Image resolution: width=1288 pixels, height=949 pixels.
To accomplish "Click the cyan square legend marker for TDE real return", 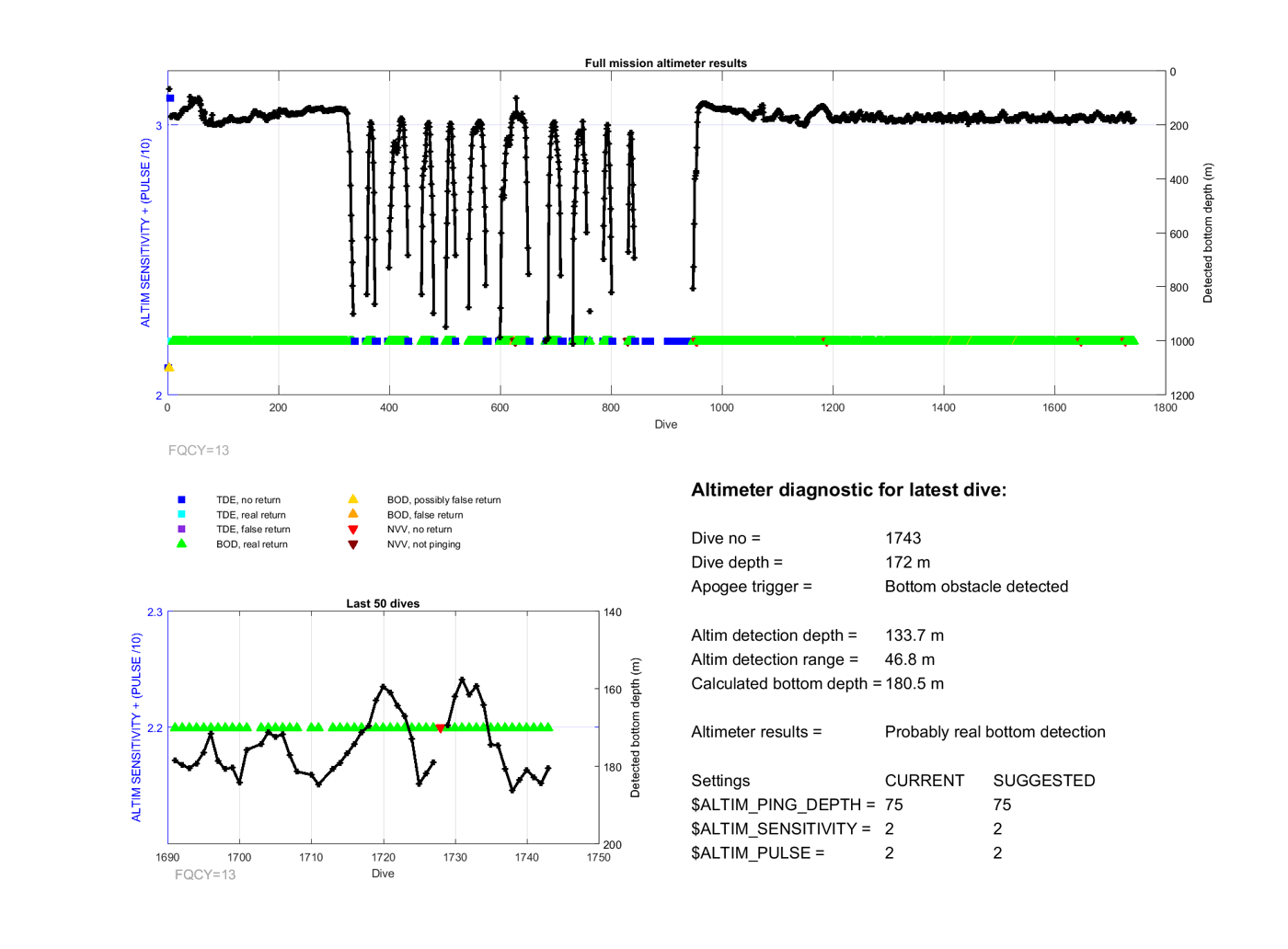I will (x=181, y=514).
